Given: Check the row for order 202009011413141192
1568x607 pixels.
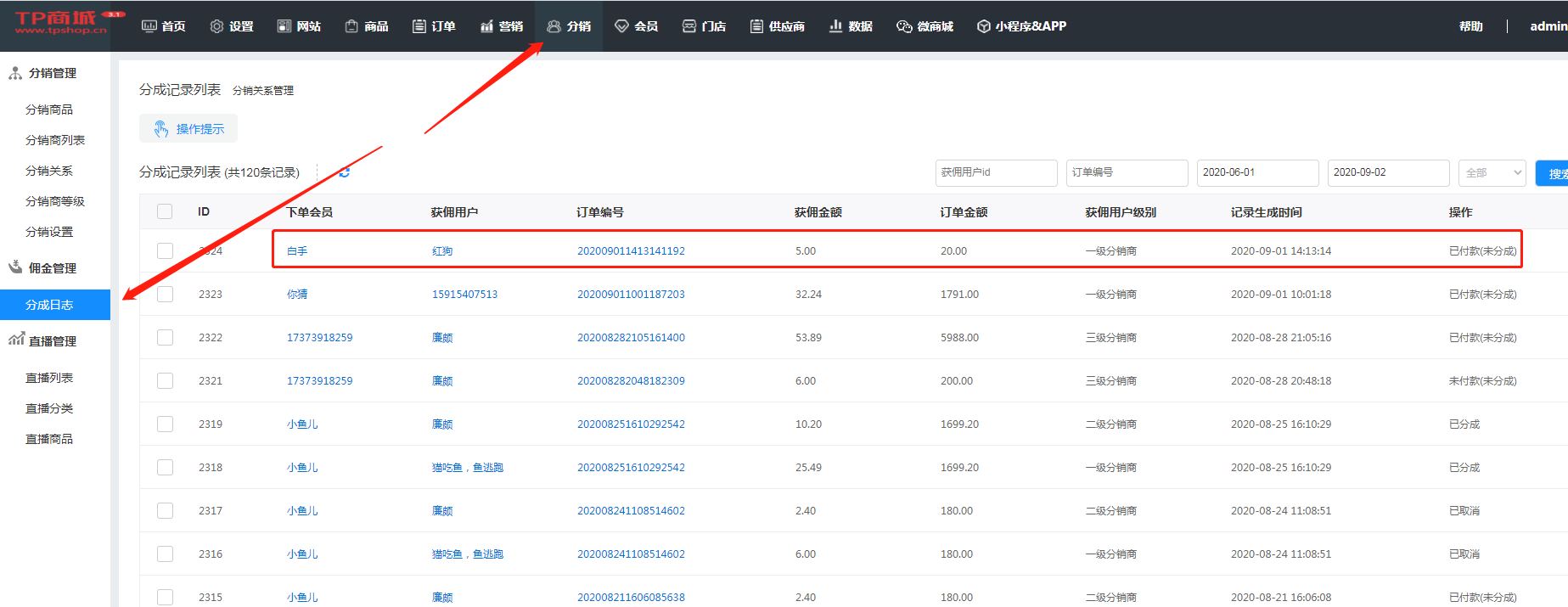Looking at the screenshot, I should click(x=165, y=250).
